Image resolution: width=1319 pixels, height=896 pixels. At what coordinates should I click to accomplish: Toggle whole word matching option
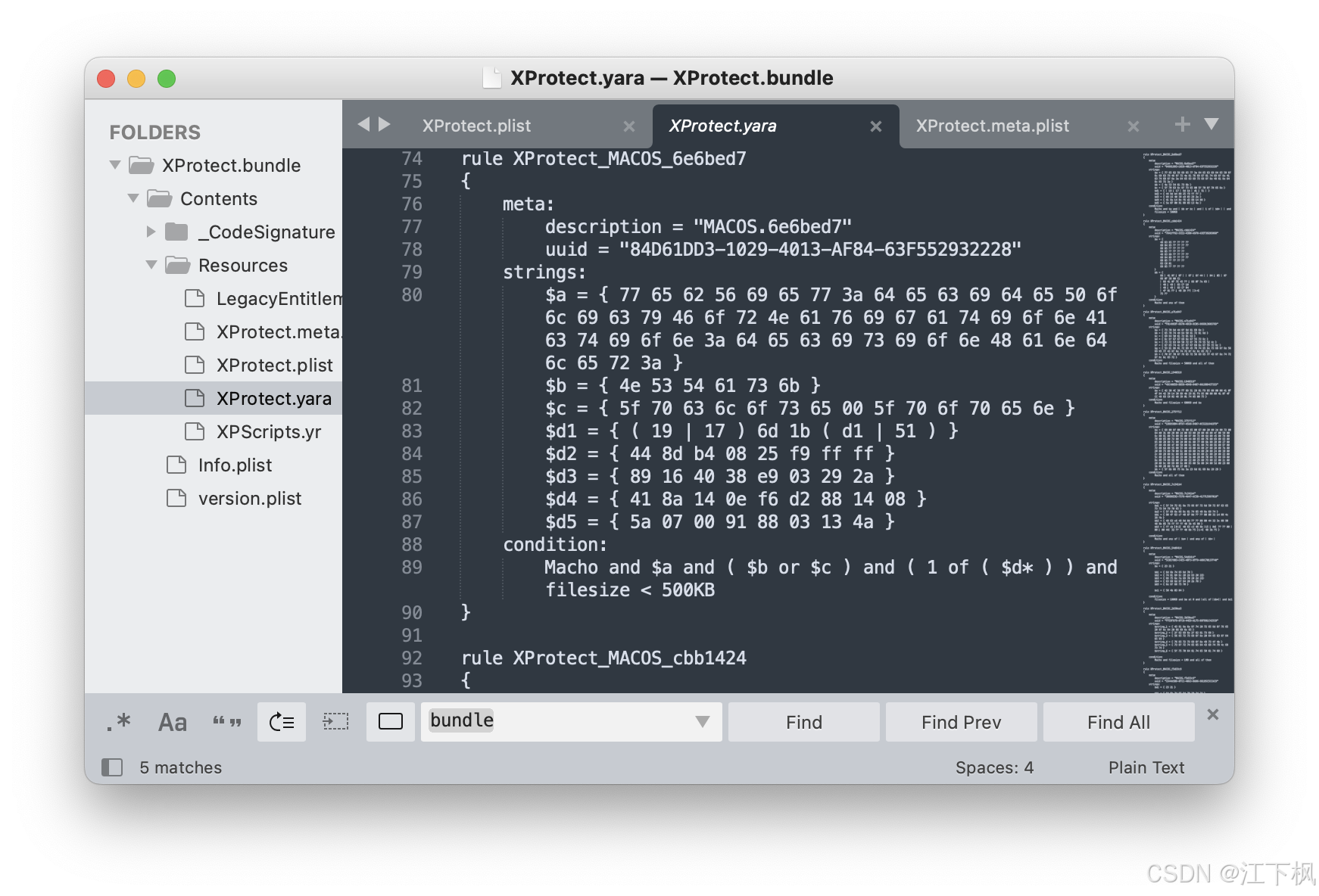point(227,722)
